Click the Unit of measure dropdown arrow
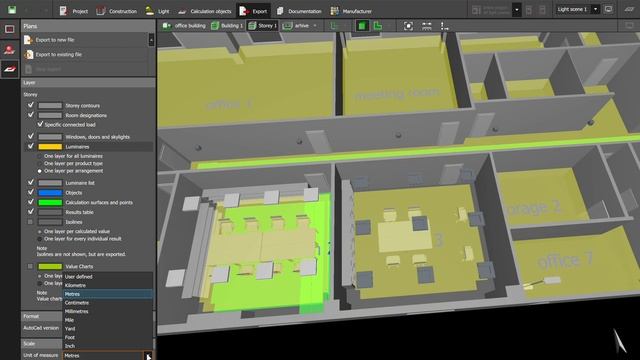The image size is (640, 360). click(148, 356)
